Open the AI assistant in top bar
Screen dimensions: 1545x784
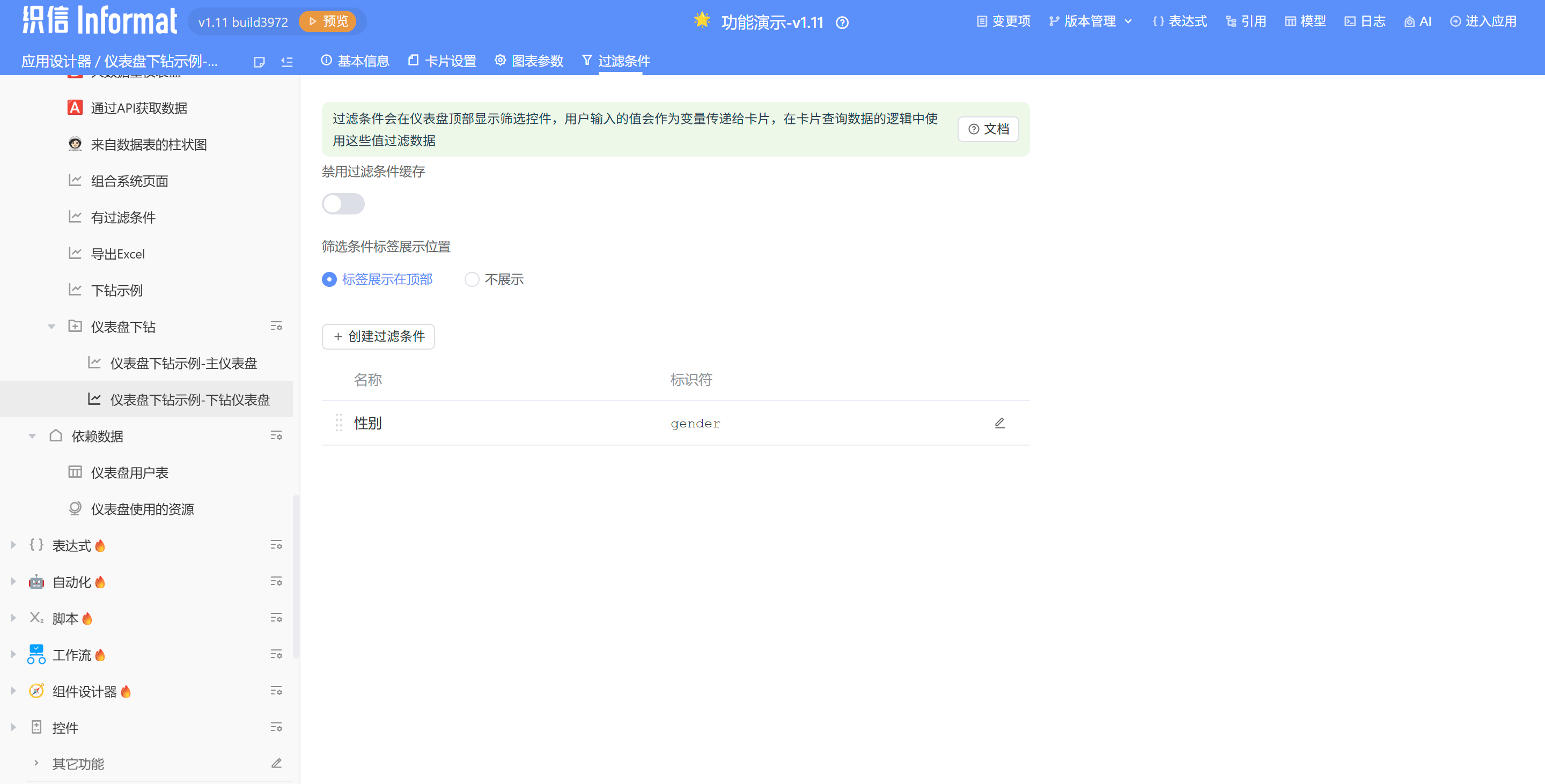click(1418, 21)
